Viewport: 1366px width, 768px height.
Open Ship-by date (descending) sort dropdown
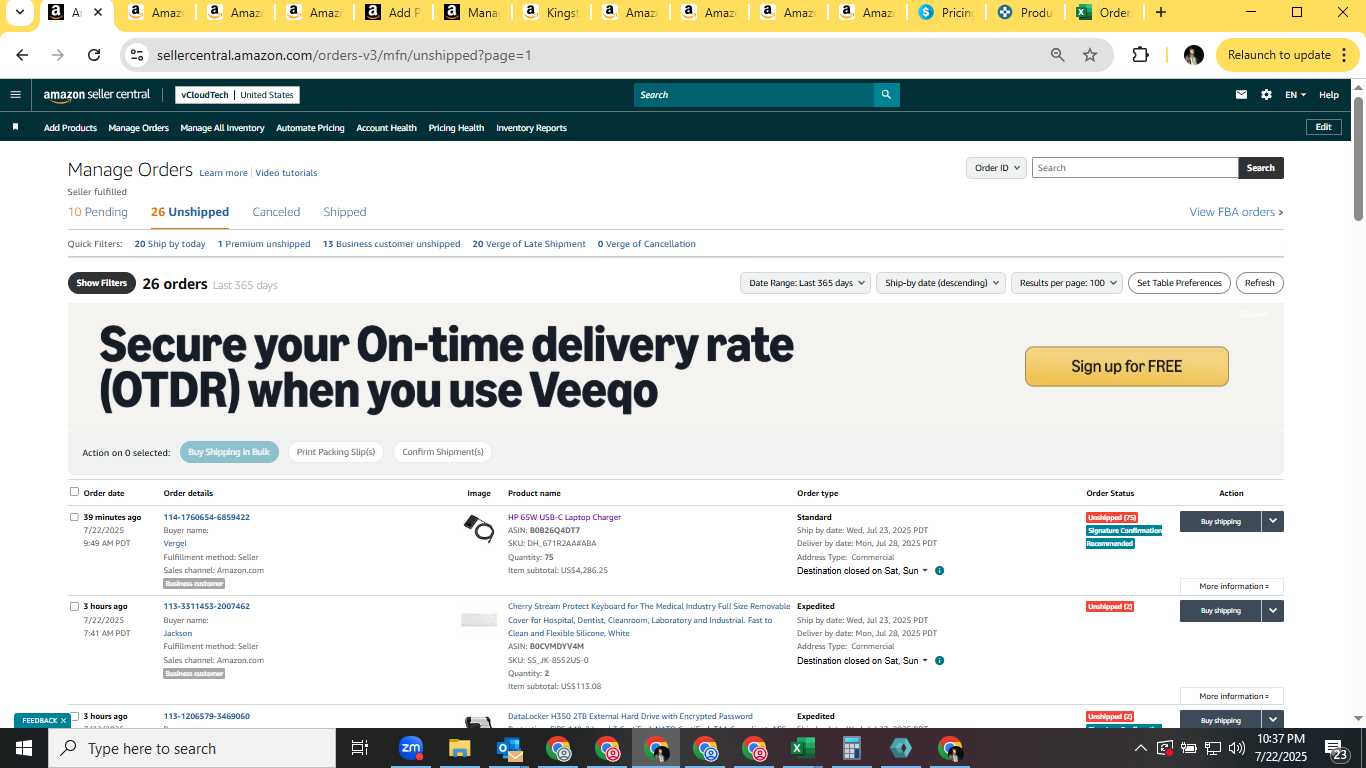[x=941, y=283]
